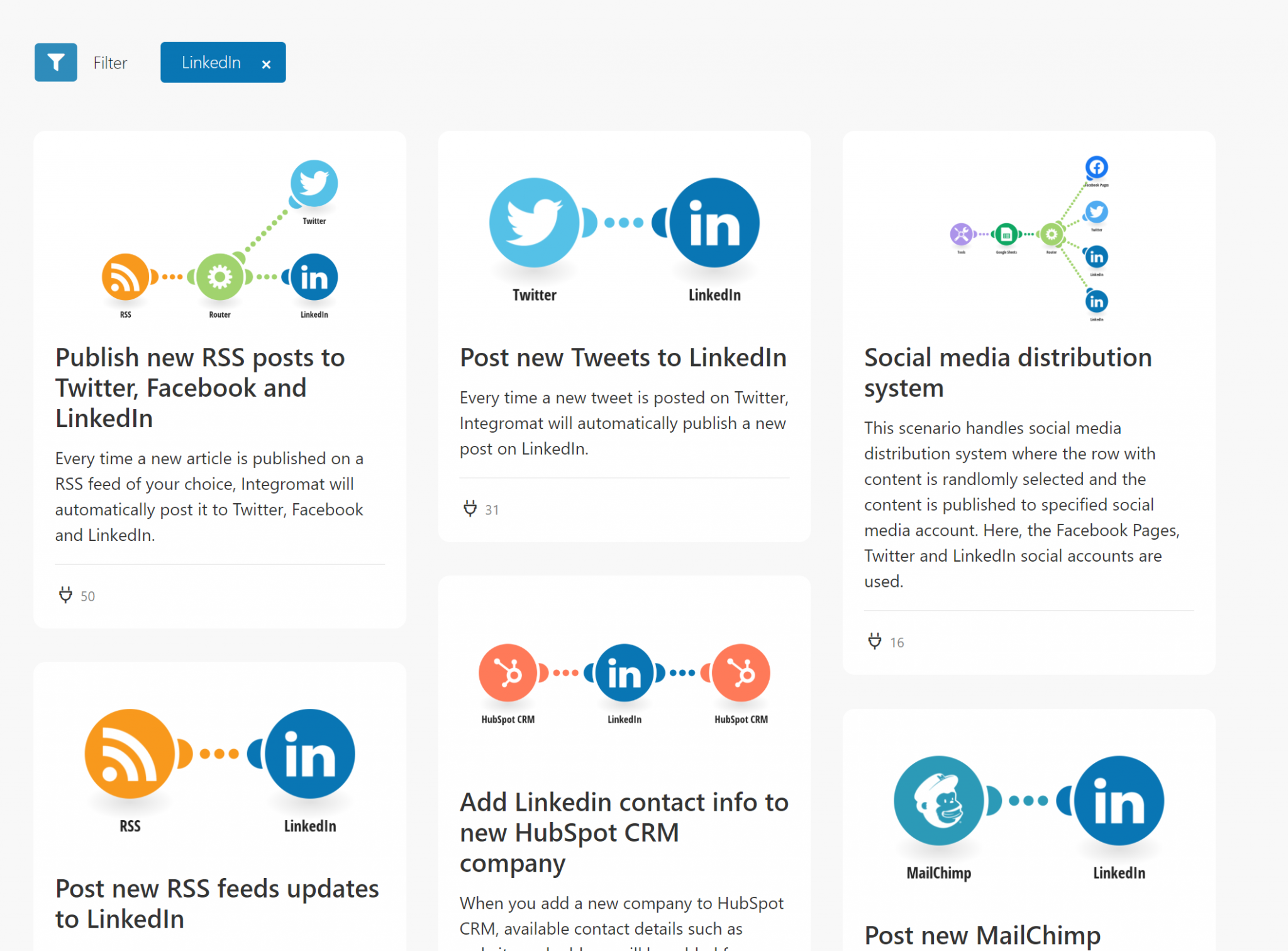Image resolution: width=1288 pixels, height=951 pixels.
Task: Click the plug icon showing 16 uses
Action: (875, 642)
